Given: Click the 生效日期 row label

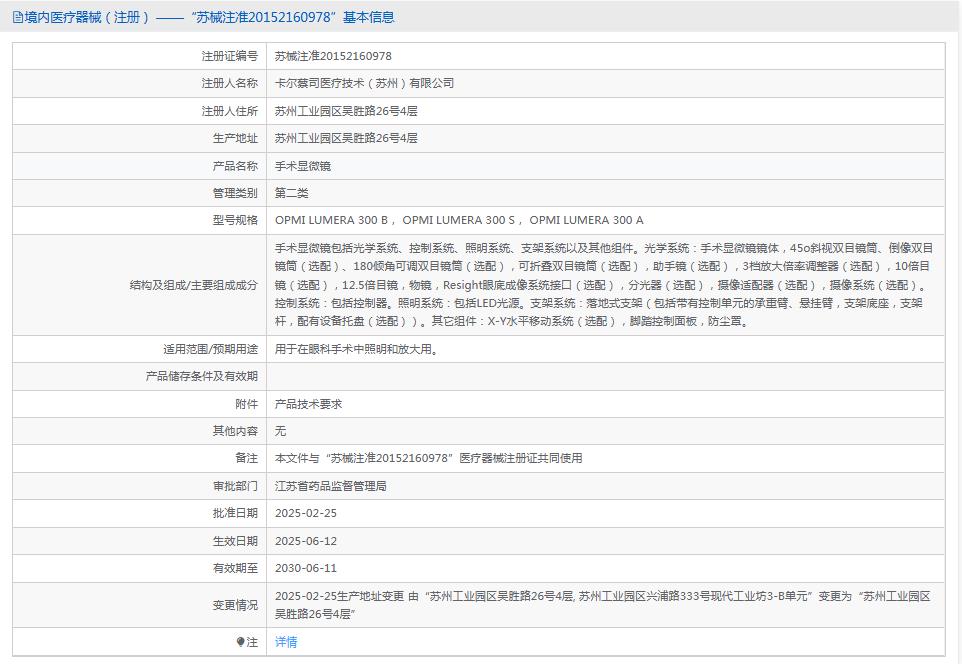Looking at the screenshot, I should 235,541.
